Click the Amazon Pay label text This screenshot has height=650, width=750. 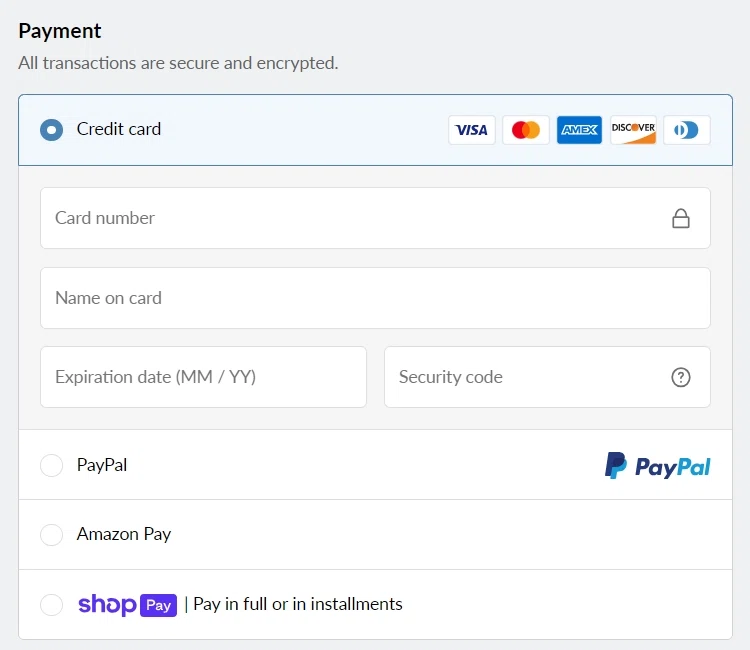pyautogui.click(x=124, y=534)
